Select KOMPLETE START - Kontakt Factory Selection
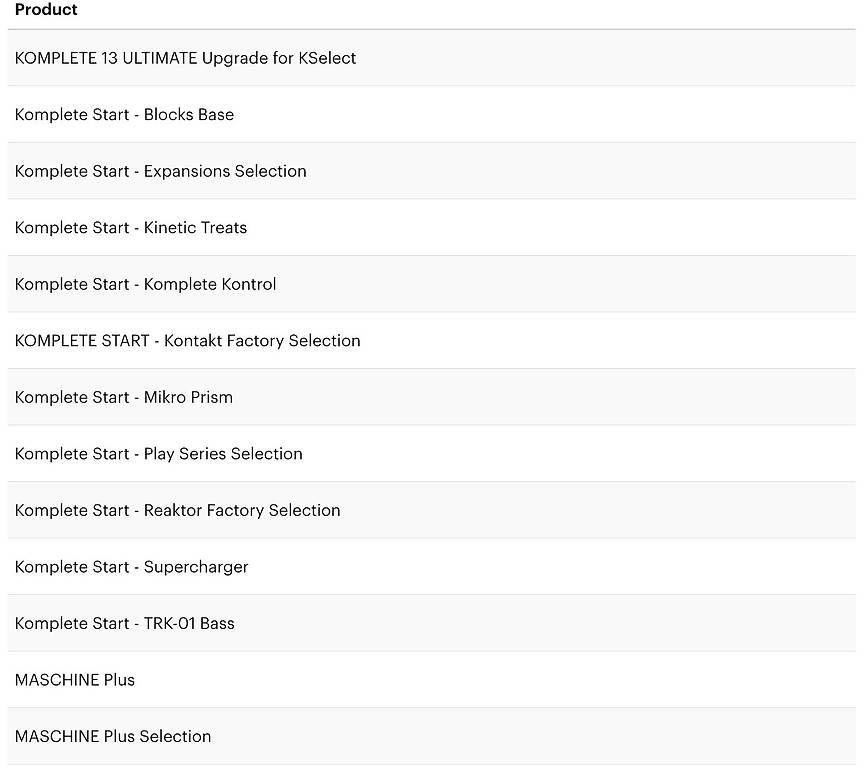 (x=432, y=341)
